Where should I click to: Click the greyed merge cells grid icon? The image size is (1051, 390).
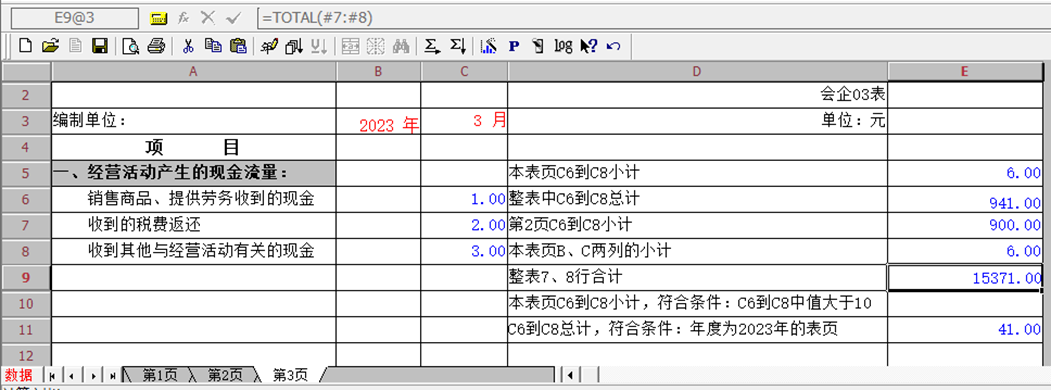pyautogui.click(x=351, y=46)
